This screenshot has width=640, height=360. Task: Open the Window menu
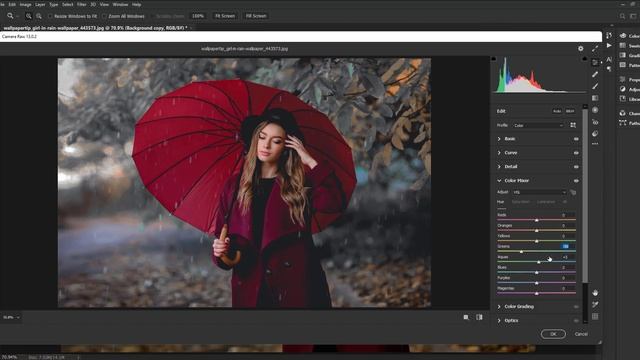(120, 4)
